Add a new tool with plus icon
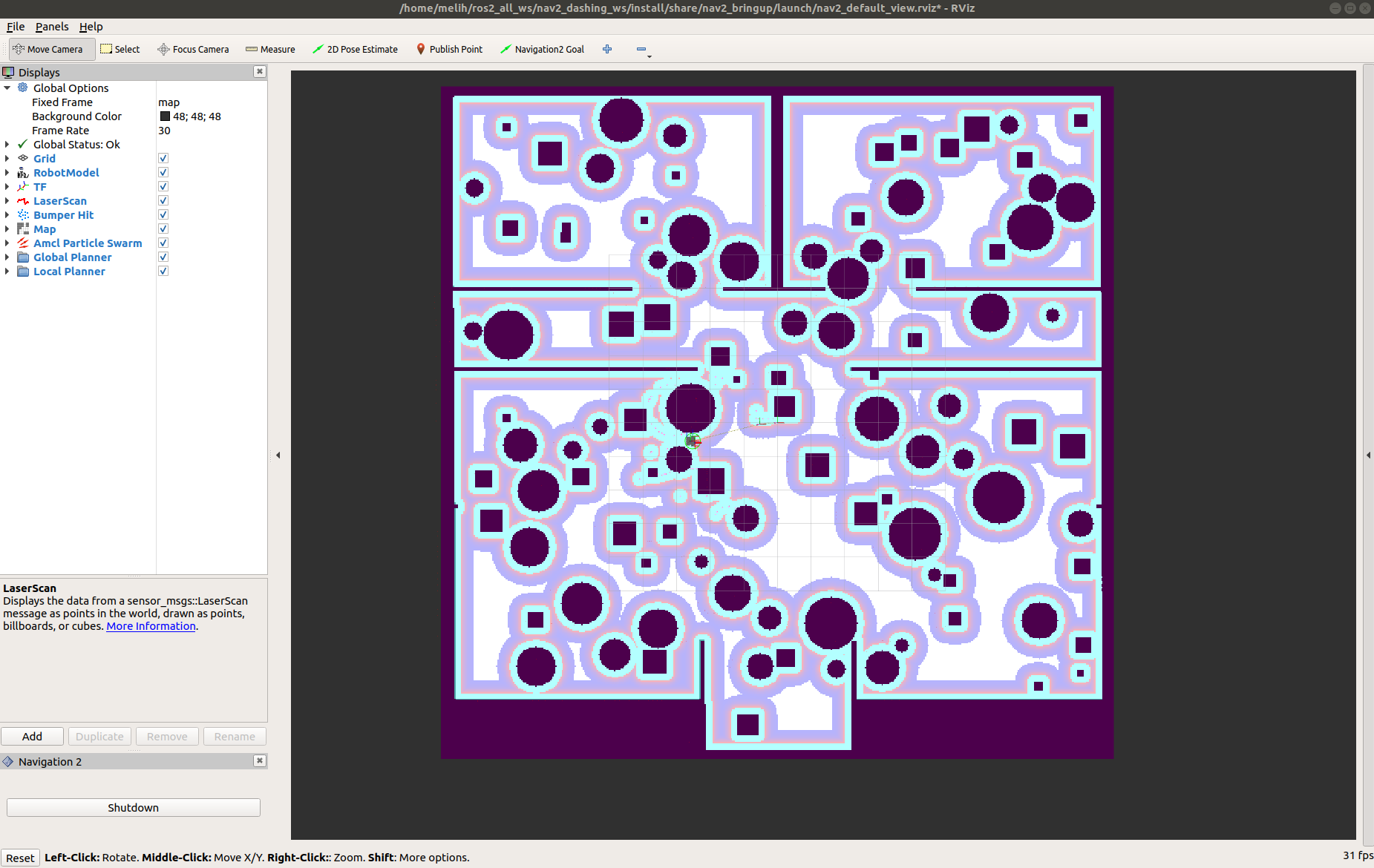The height and width of the screenshot is (868, 1374). click(x=607, y=49)
